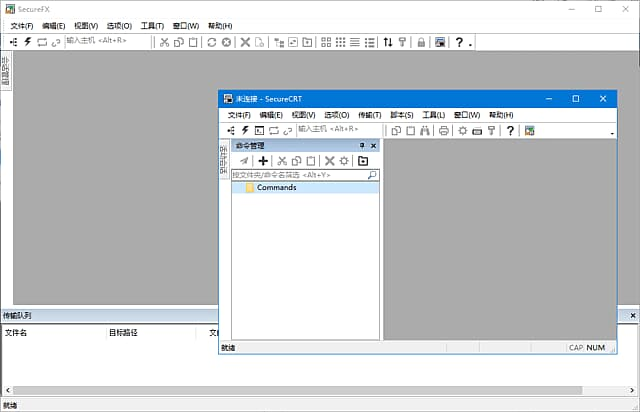Open the vertical session manager tab in SecureCRT
The height and width of the screenshot is (412, 640).
click(224, 160)
